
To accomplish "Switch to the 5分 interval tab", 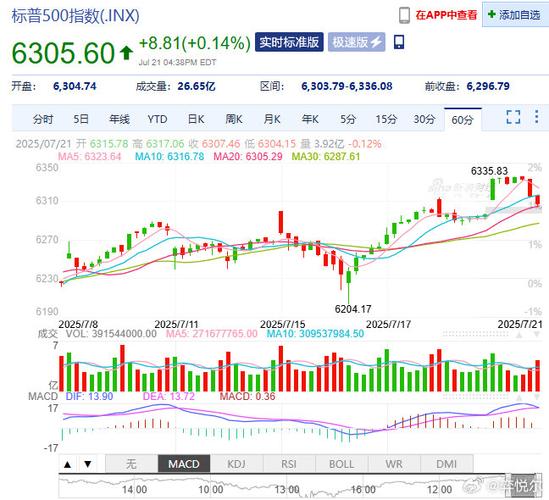I will click(348, 119).
